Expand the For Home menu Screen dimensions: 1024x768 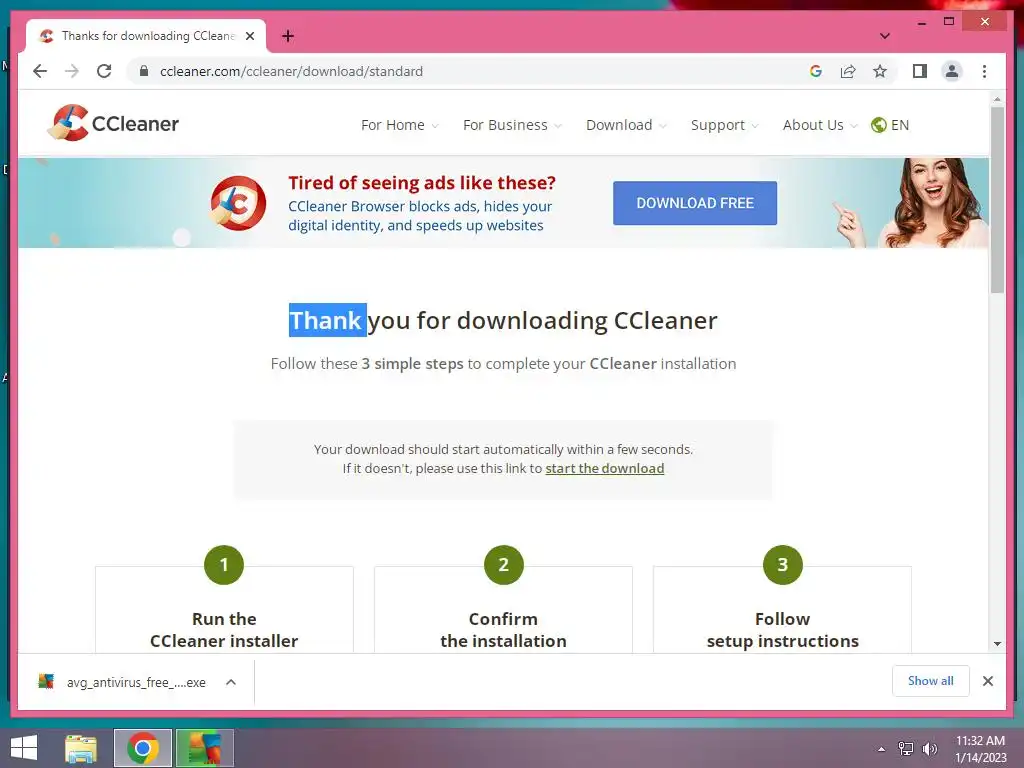click(x=399, y=125)
